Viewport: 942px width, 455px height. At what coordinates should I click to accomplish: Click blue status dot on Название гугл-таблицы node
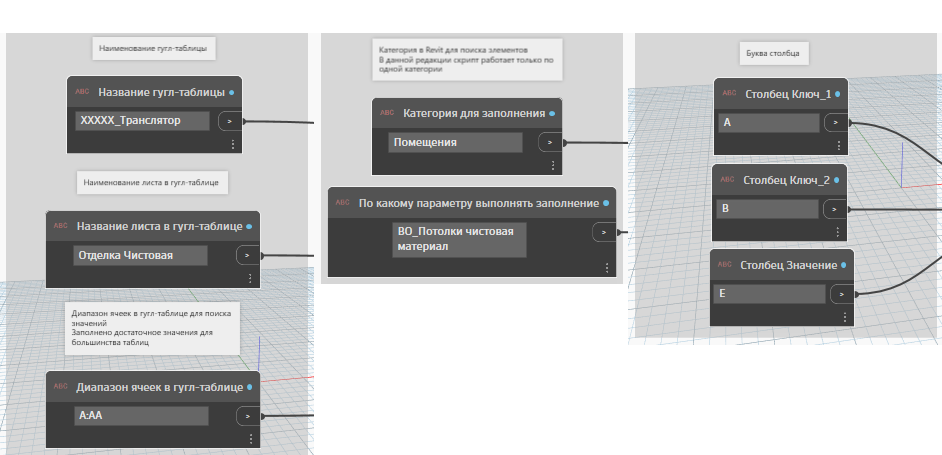point(232,92)
